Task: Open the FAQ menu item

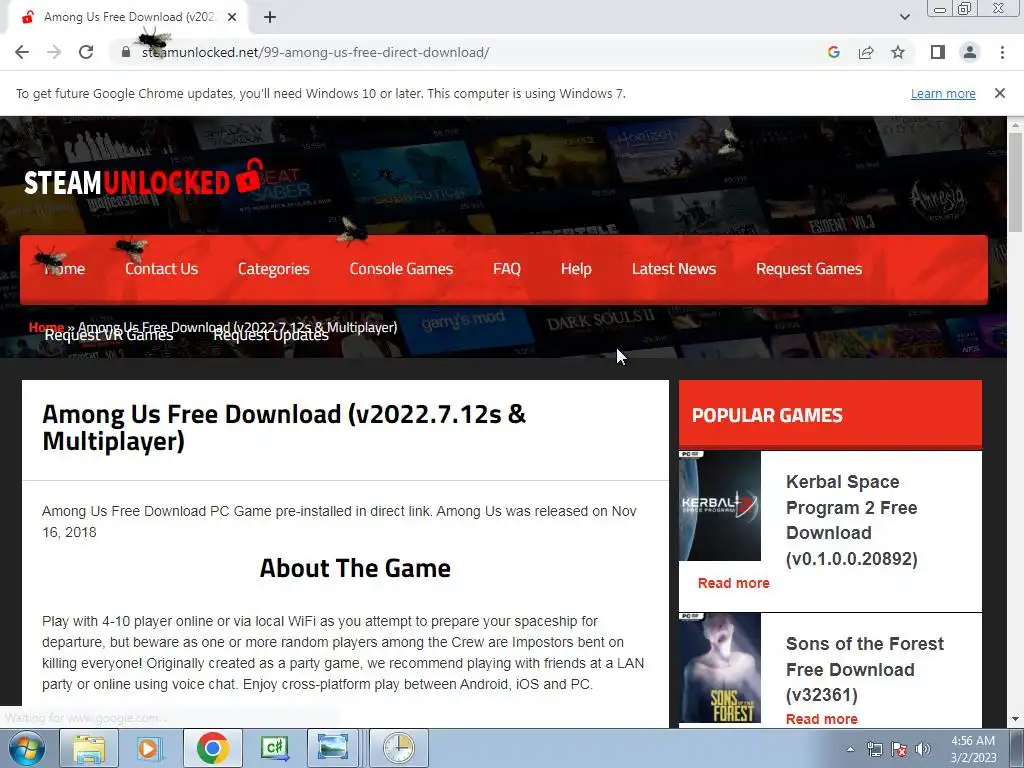Action: (507, 268)
